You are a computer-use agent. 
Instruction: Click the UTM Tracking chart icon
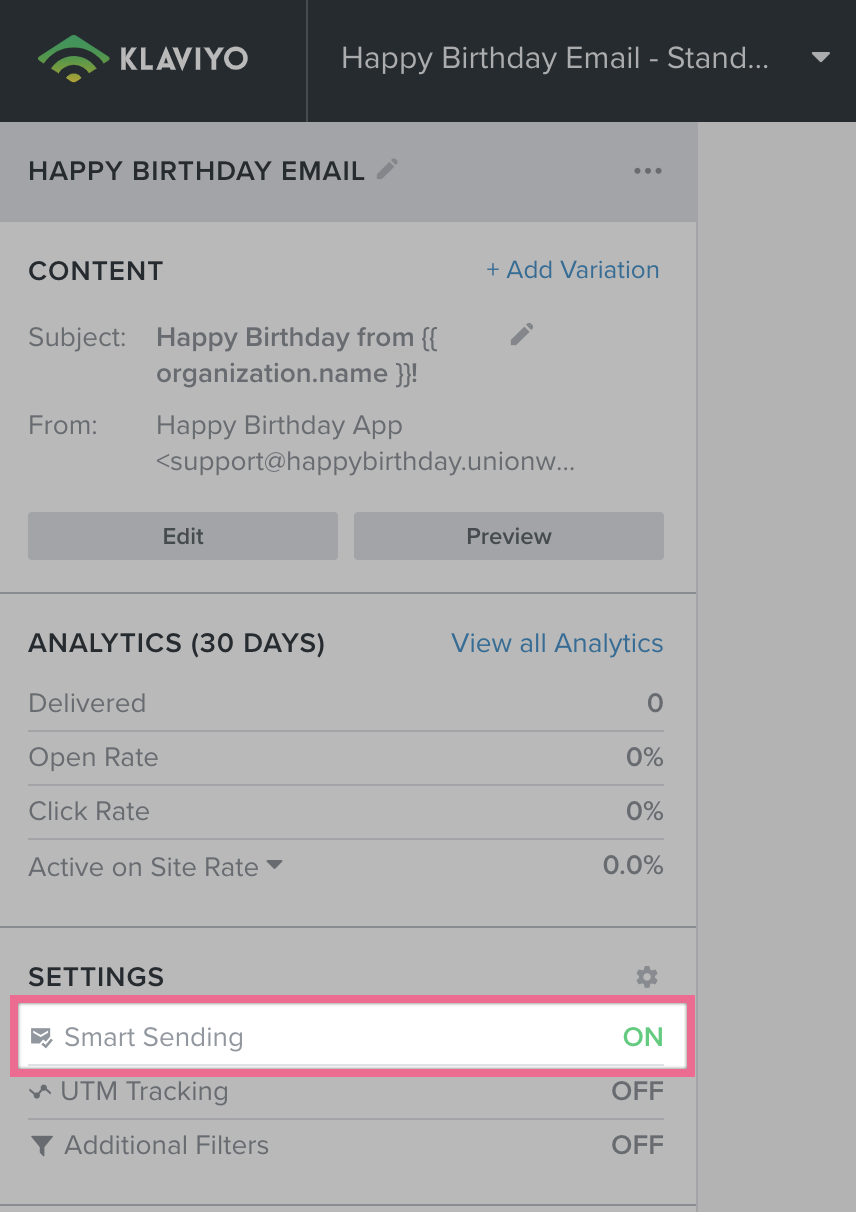pos(40,1092)
